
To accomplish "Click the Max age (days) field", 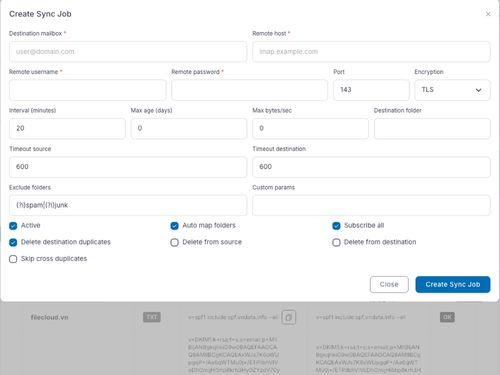I will coord(189,128).
